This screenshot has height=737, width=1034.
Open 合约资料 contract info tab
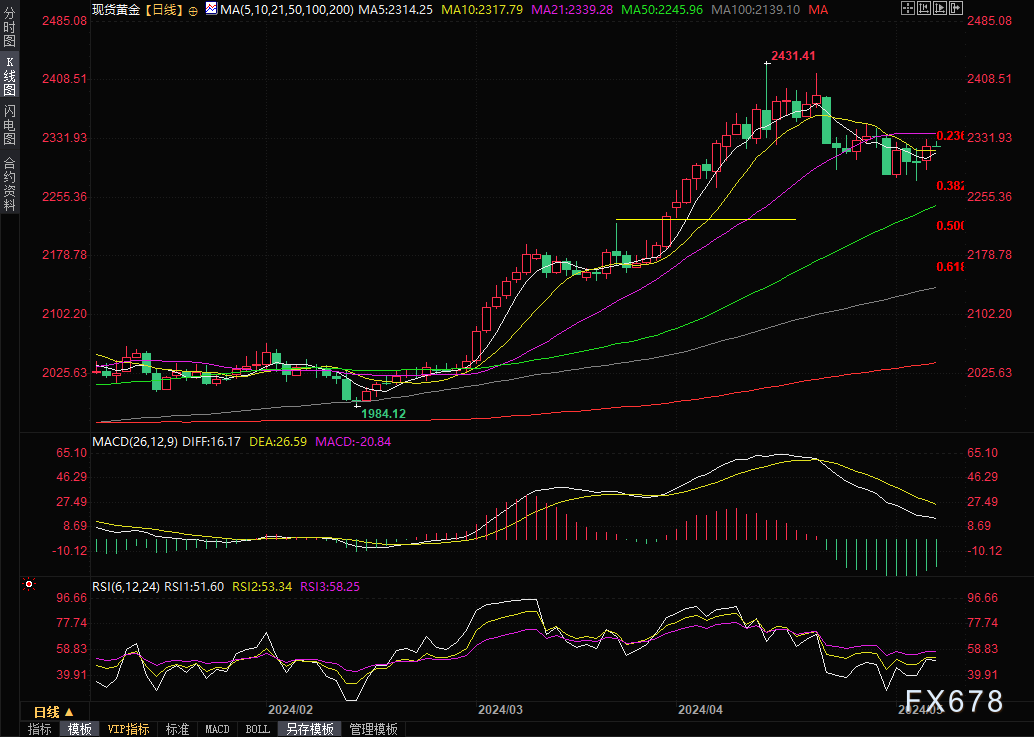[9, 183]
